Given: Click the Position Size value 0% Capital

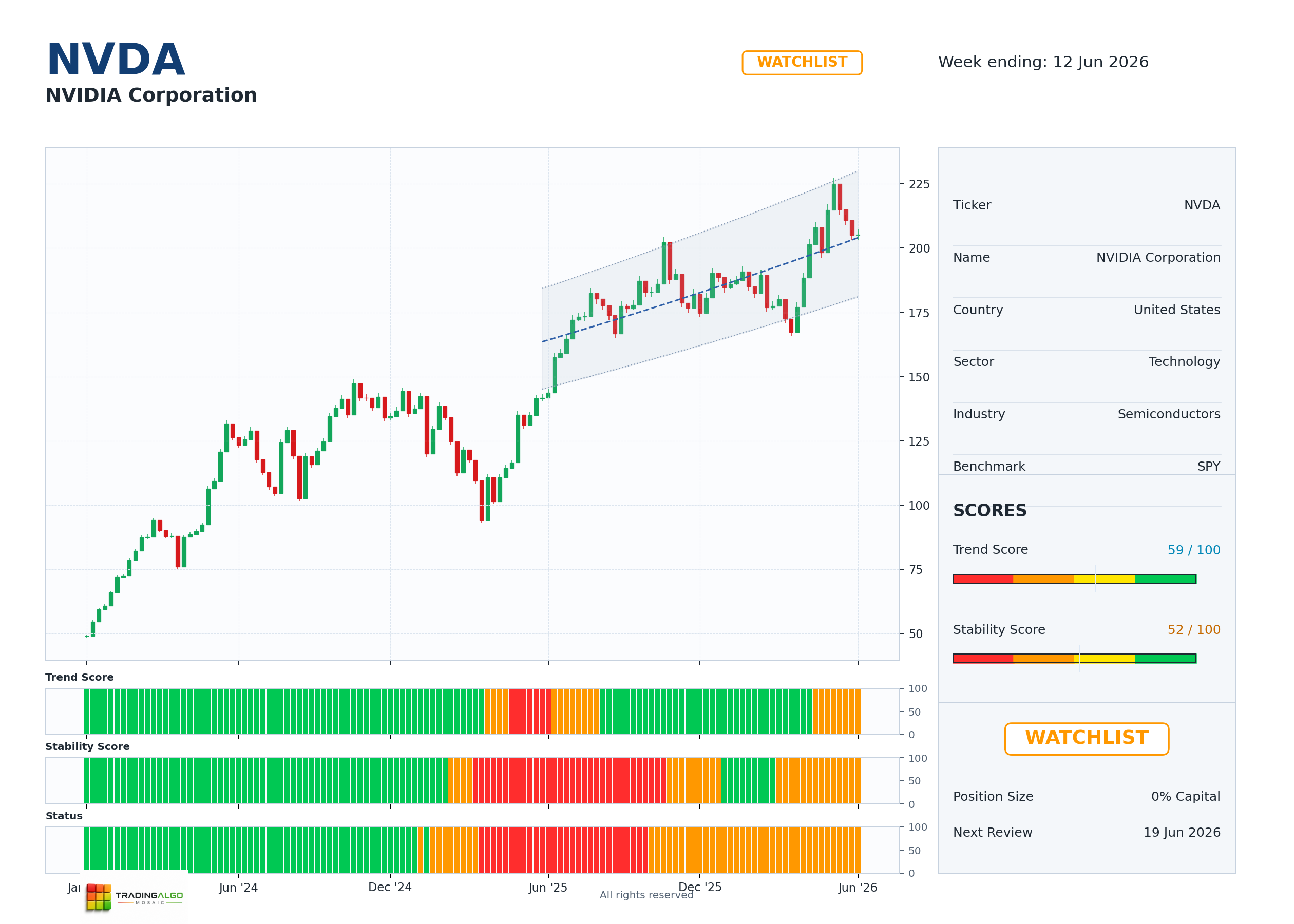Looking at the screenshot, I should tap(1185, 797).
